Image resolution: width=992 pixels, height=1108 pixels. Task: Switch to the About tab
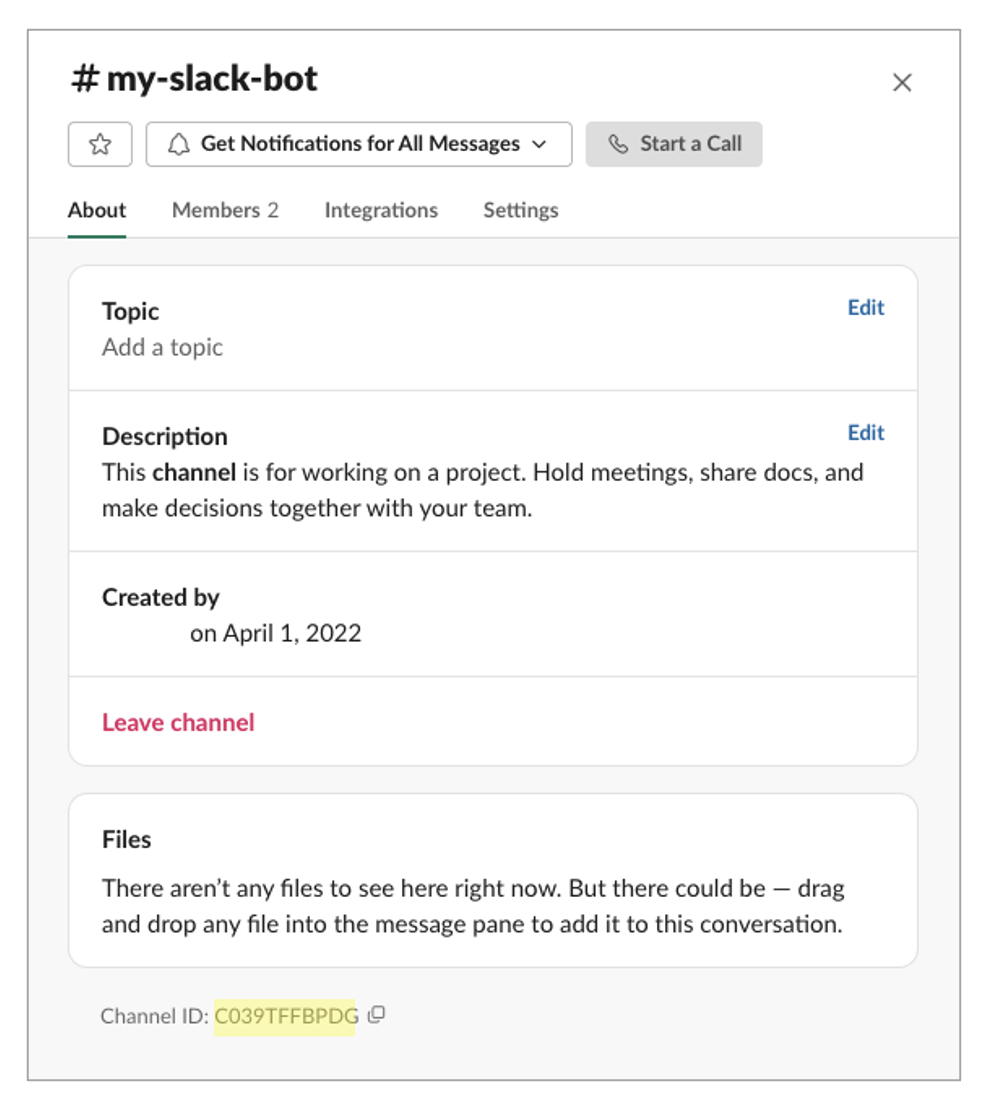tap(97, 210)
